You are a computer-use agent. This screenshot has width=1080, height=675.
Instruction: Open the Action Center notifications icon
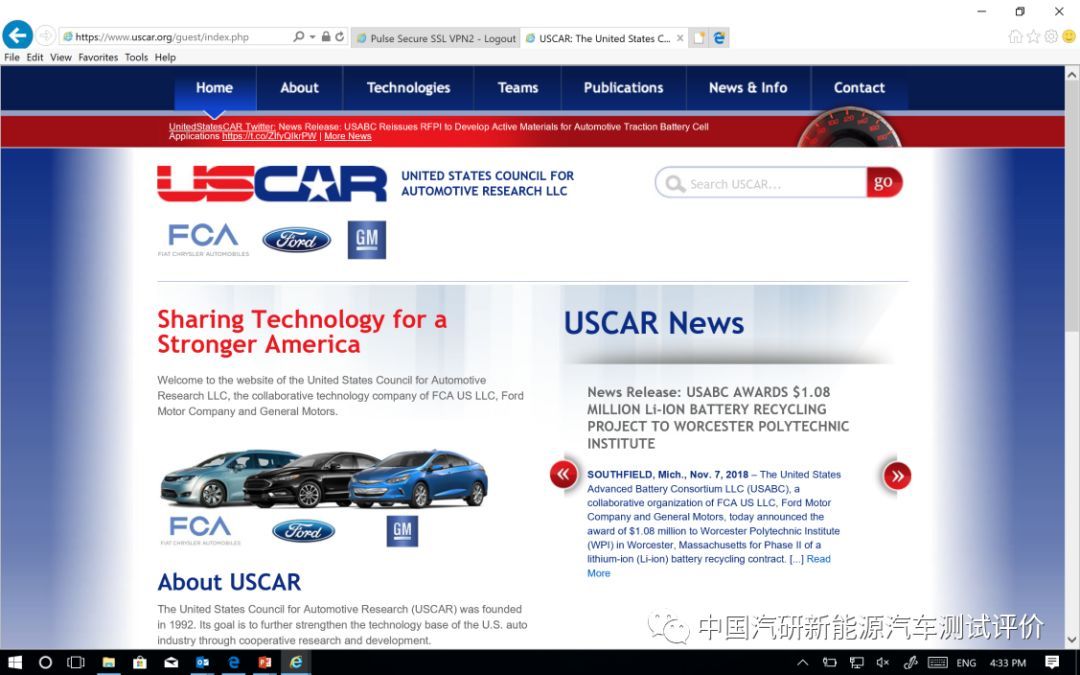coord(1052,663)
